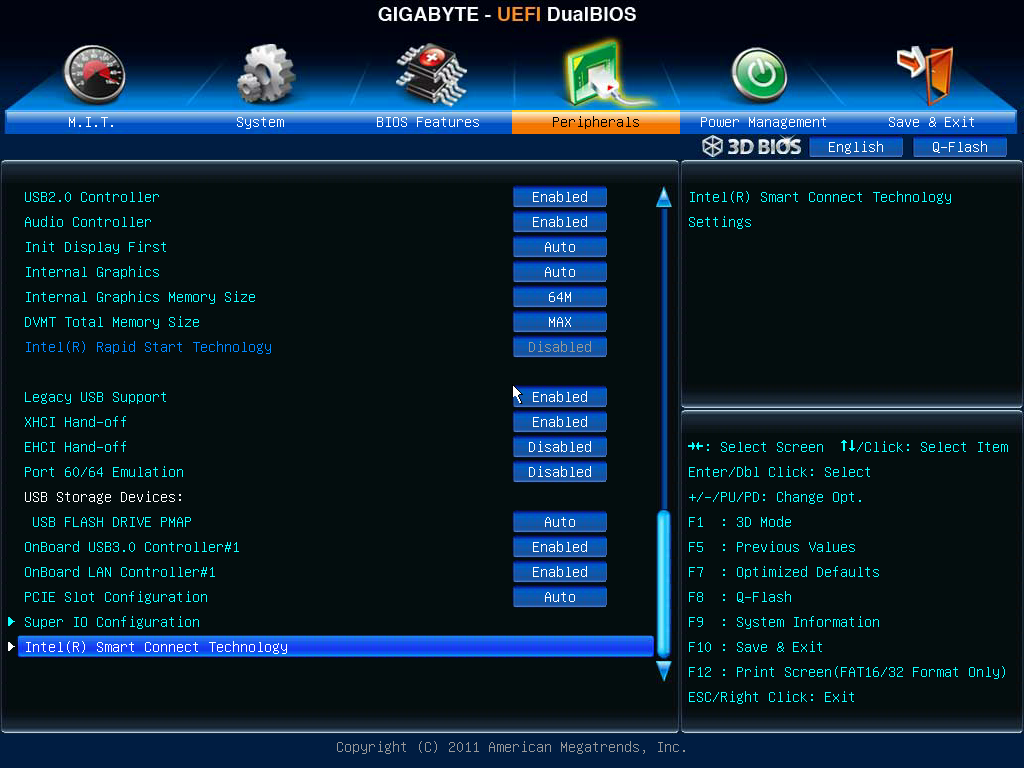The height and width of the screenshot is (768, 1024).
Task: Go to the Power Management tab
Action: pos(763,122)
